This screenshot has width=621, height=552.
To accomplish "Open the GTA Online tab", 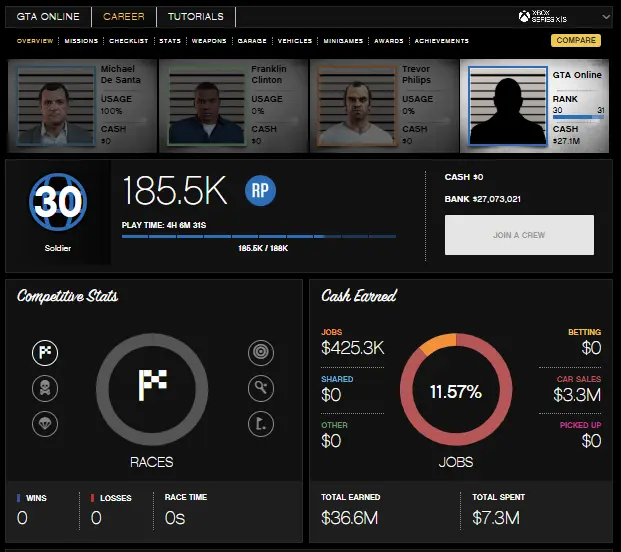I will 48,17.
